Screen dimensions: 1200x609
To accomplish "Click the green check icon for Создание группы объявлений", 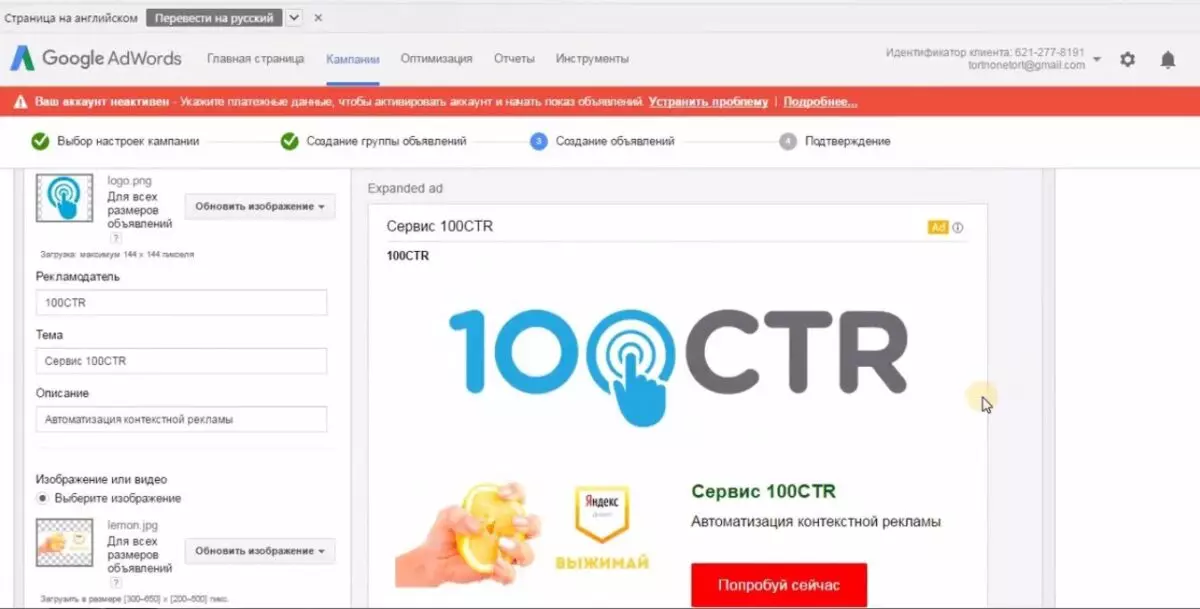I will tap(289, 141).
